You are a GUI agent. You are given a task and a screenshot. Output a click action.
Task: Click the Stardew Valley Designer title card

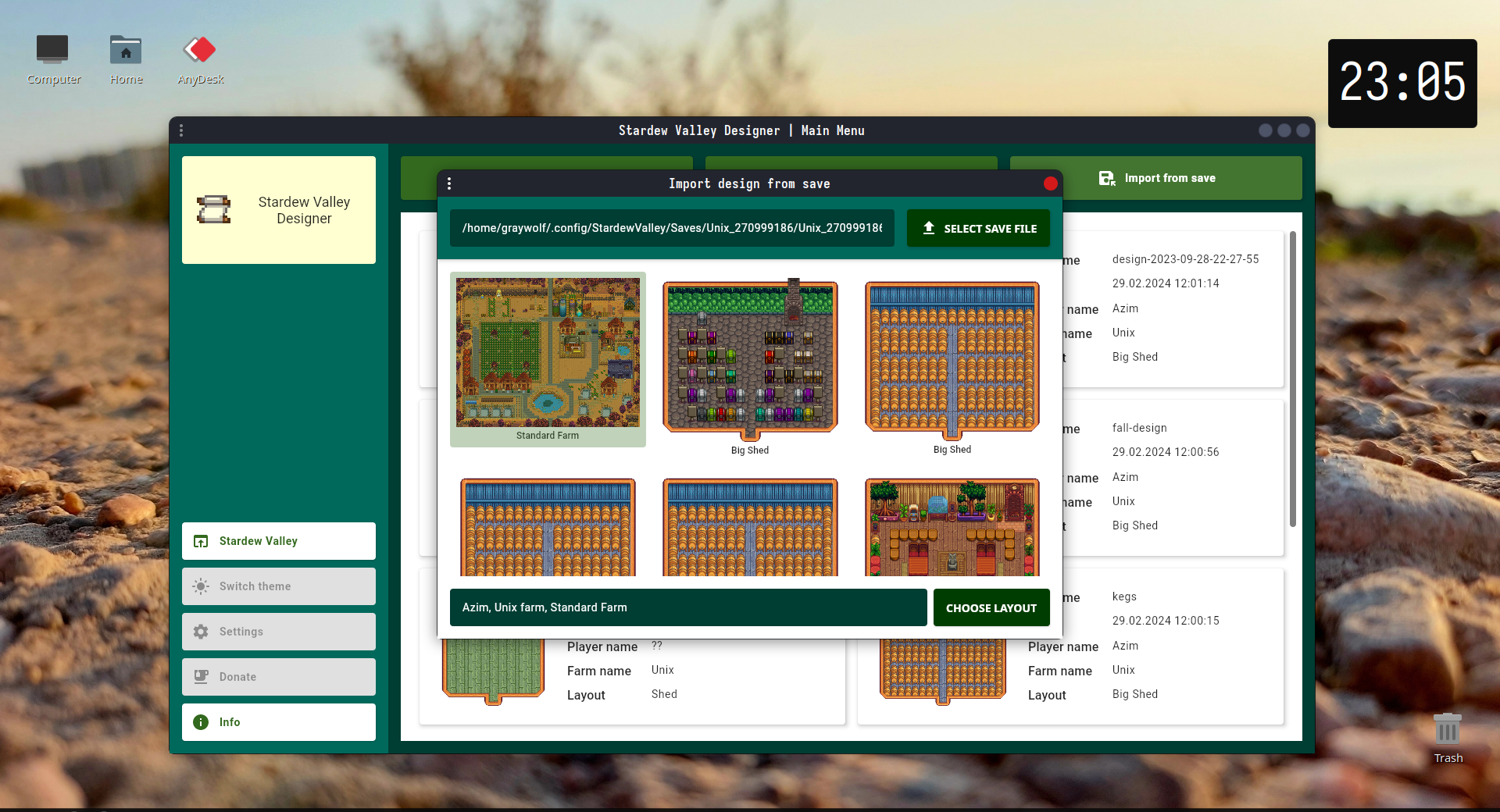[x=279, y=210]
